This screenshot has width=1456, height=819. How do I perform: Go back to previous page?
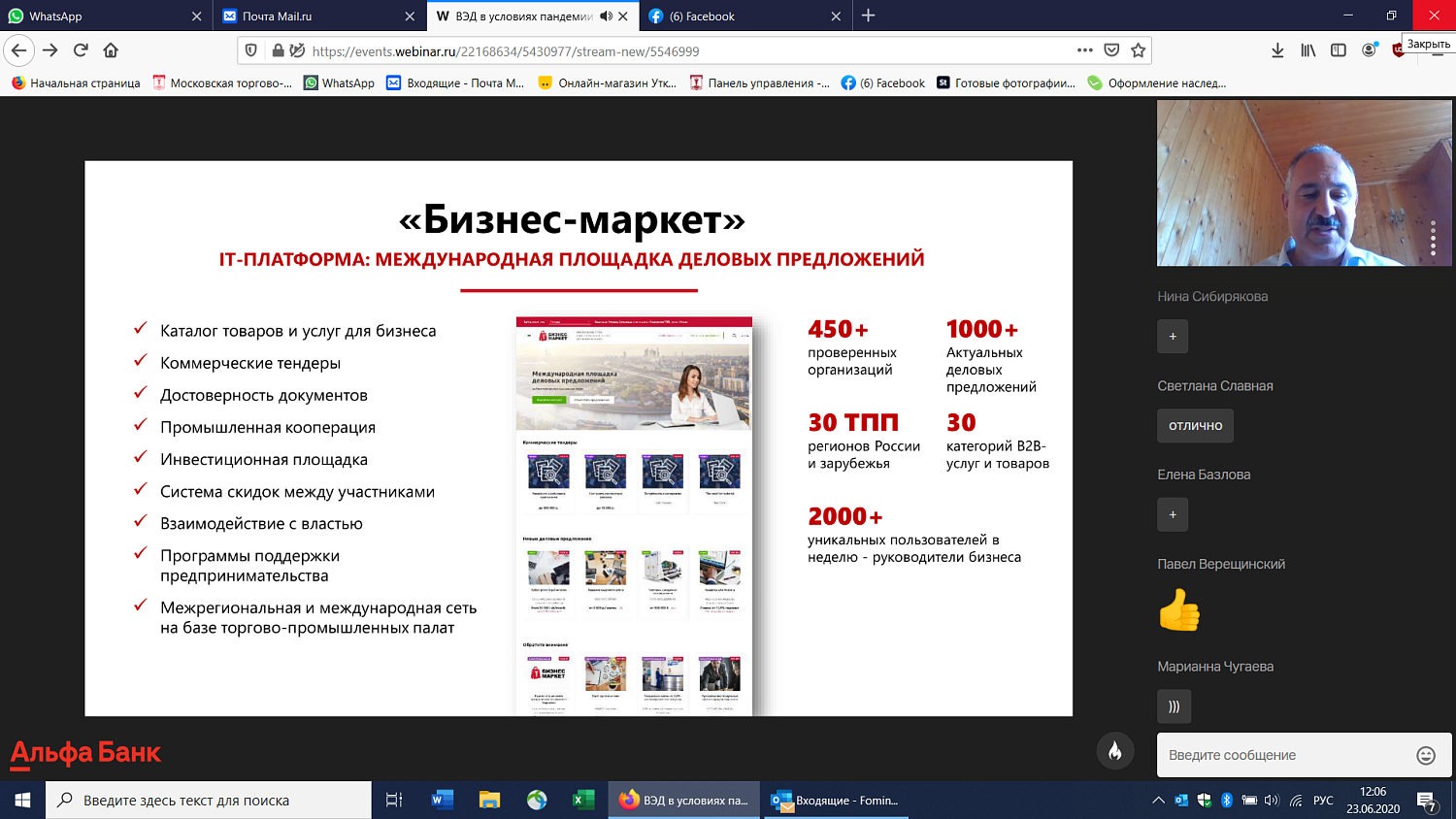[x=19, y=50]
